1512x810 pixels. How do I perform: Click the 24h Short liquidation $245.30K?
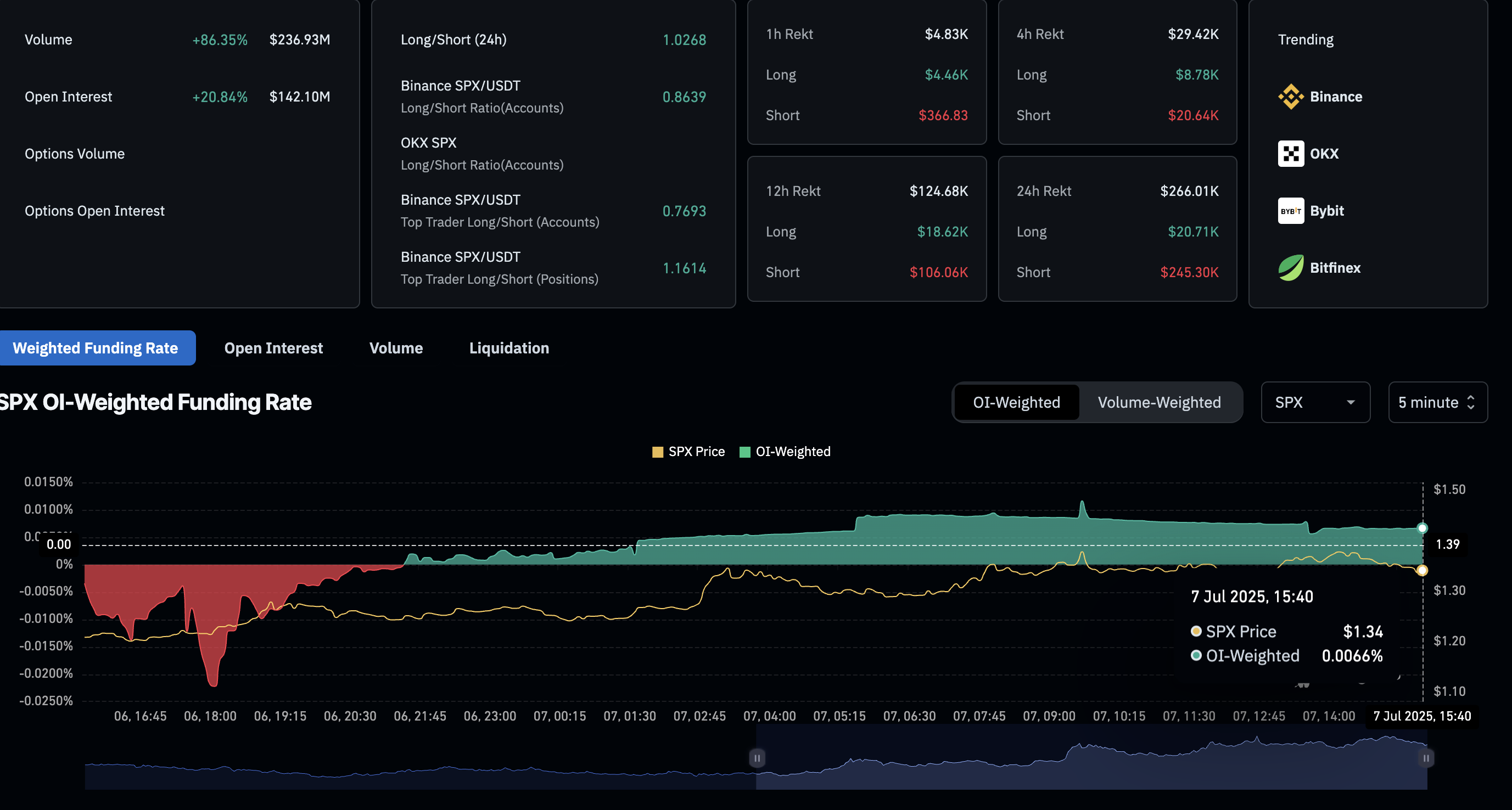point(1189,273)
